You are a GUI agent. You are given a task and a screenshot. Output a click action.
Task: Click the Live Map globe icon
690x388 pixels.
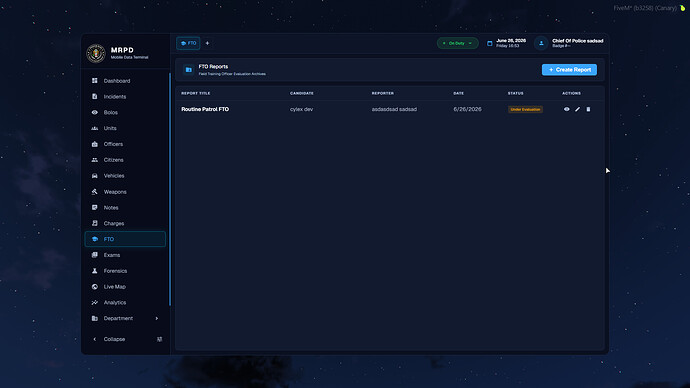(95, 286)
